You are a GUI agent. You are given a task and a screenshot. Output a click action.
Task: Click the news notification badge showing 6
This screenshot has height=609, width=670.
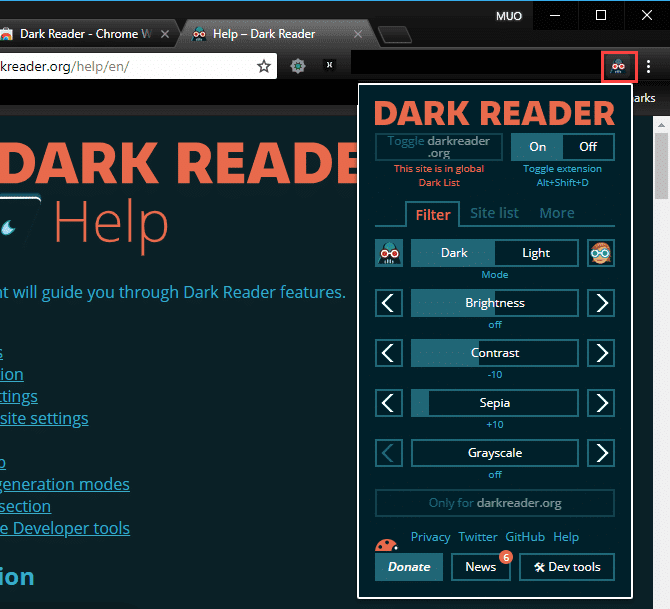(x=506, y=557)
